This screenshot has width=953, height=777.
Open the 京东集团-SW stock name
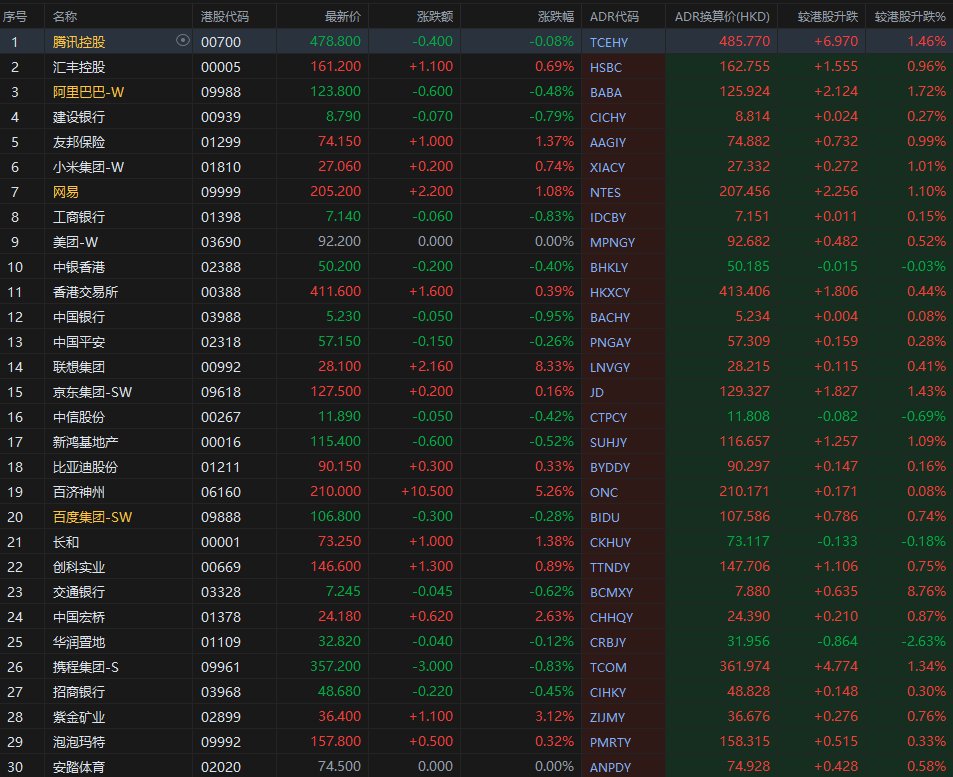click(92, 392)
